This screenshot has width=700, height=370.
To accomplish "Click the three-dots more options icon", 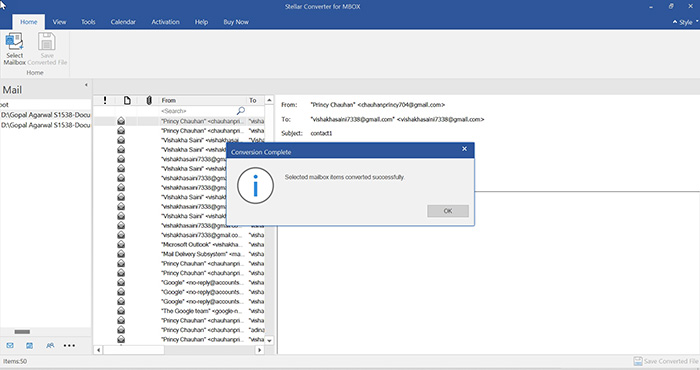I will [69, 345].
